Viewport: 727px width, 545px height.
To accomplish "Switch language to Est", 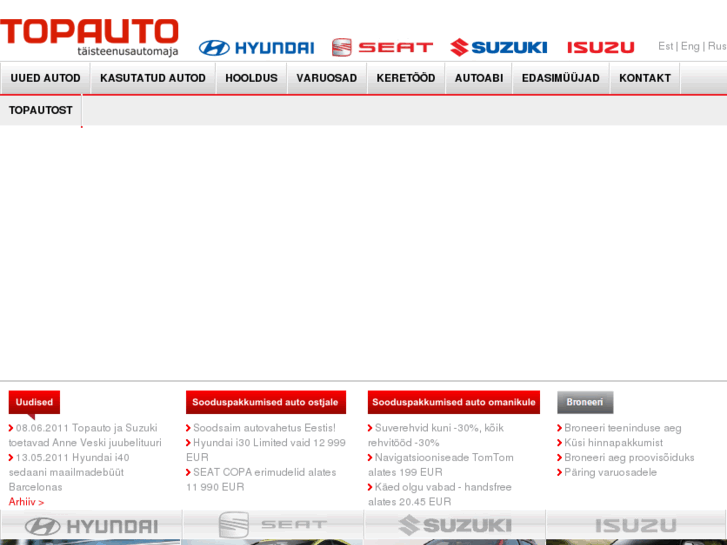I will point(665,46).
